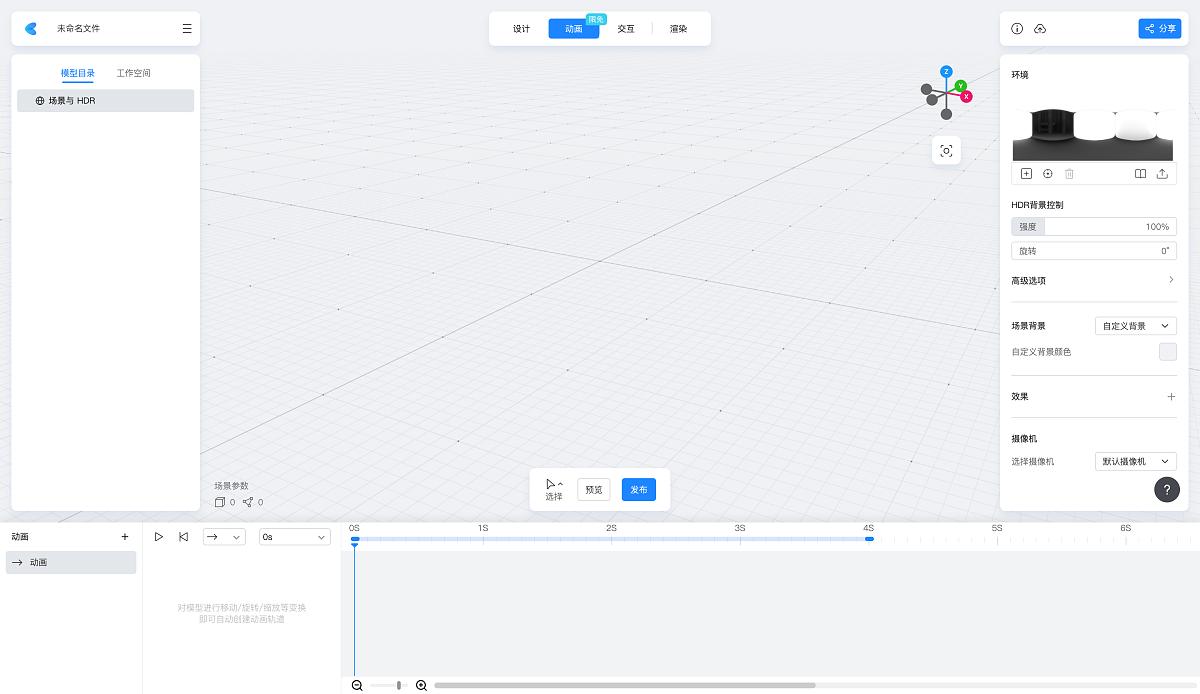The width and height of the screenshot is (1200, 694).
Task: Click the 发布 publish button
Action: click(x=638, y=489)
